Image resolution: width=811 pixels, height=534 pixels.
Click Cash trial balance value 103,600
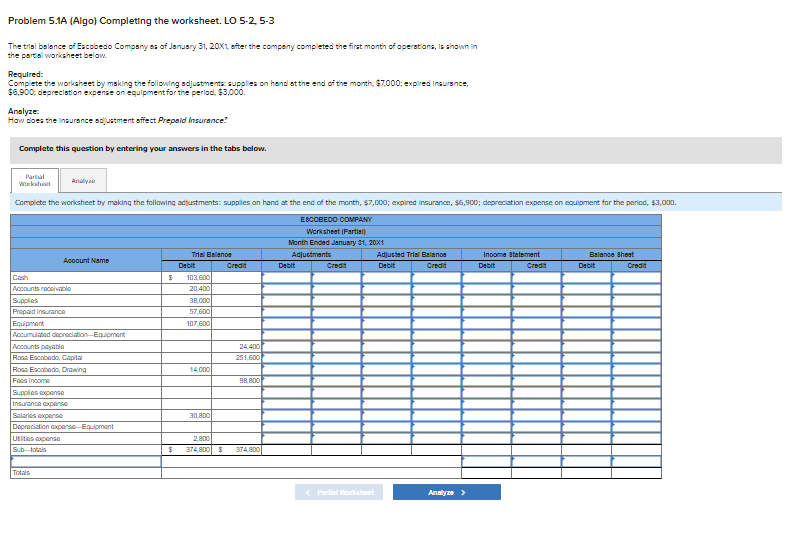point(198,278)
